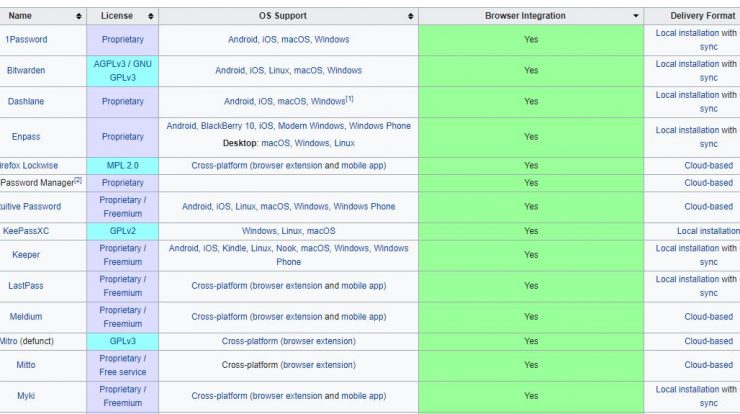The height and width of the screenshot is (414, 740).
Task: Open the 1Password link
Action: point(26,40)
